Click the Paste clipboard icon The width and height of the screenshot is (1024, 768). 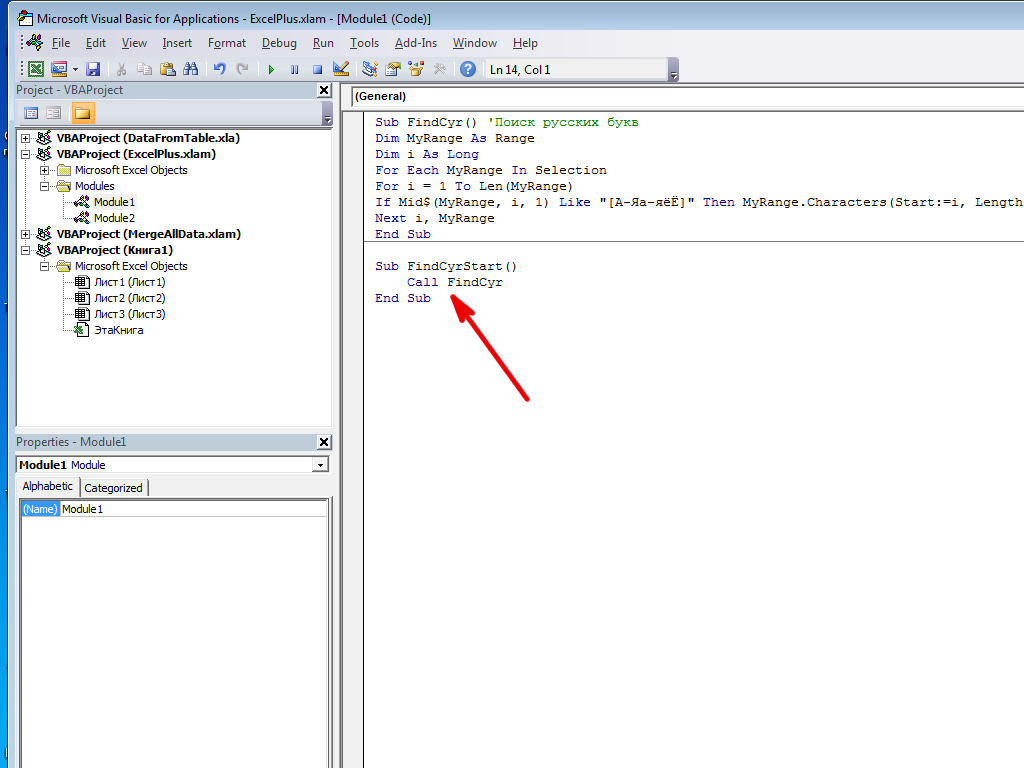click(x=167, y=69)
